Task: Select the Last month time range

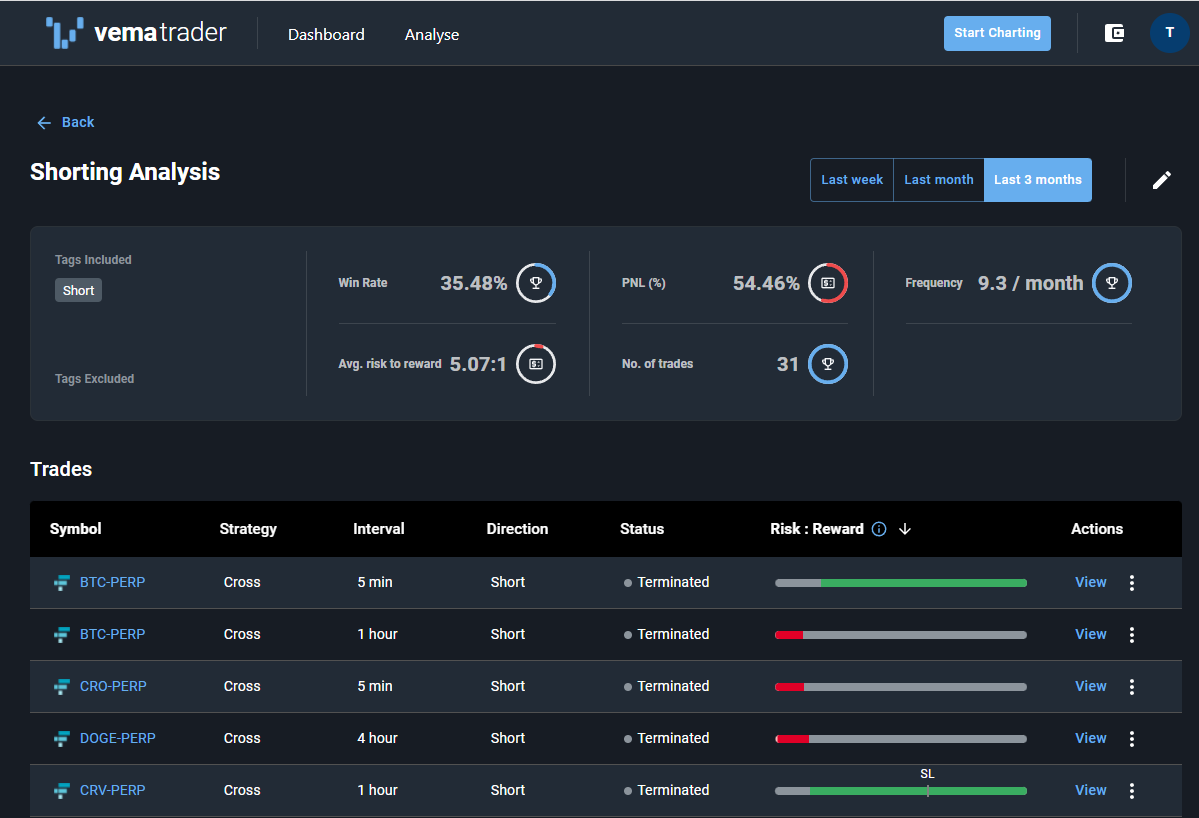Action: (x=938, y=180)
